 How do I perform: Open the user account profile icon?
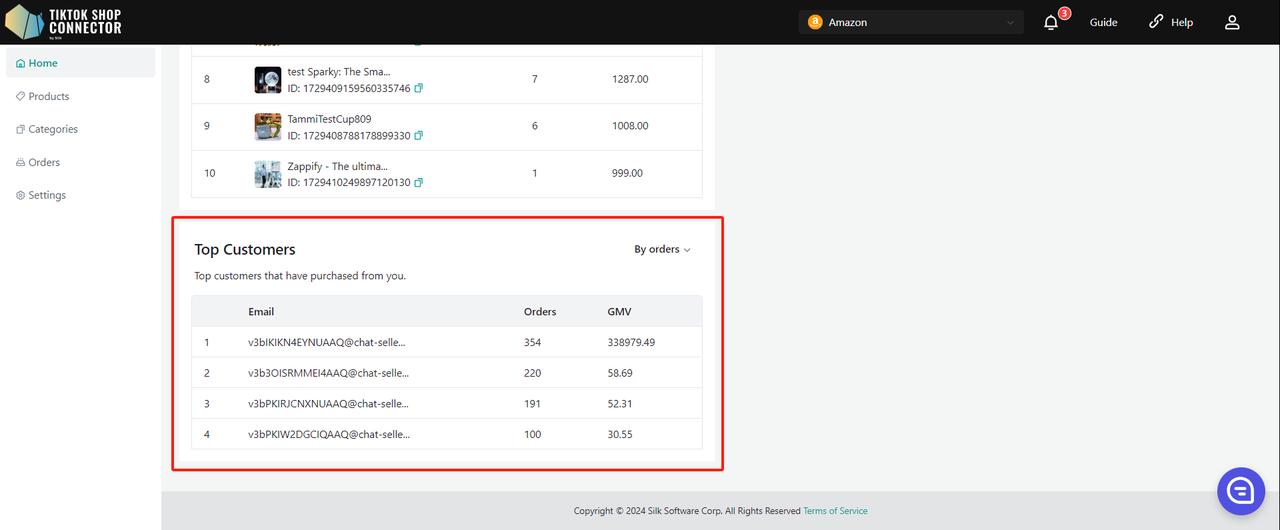tap(1232, 22)
